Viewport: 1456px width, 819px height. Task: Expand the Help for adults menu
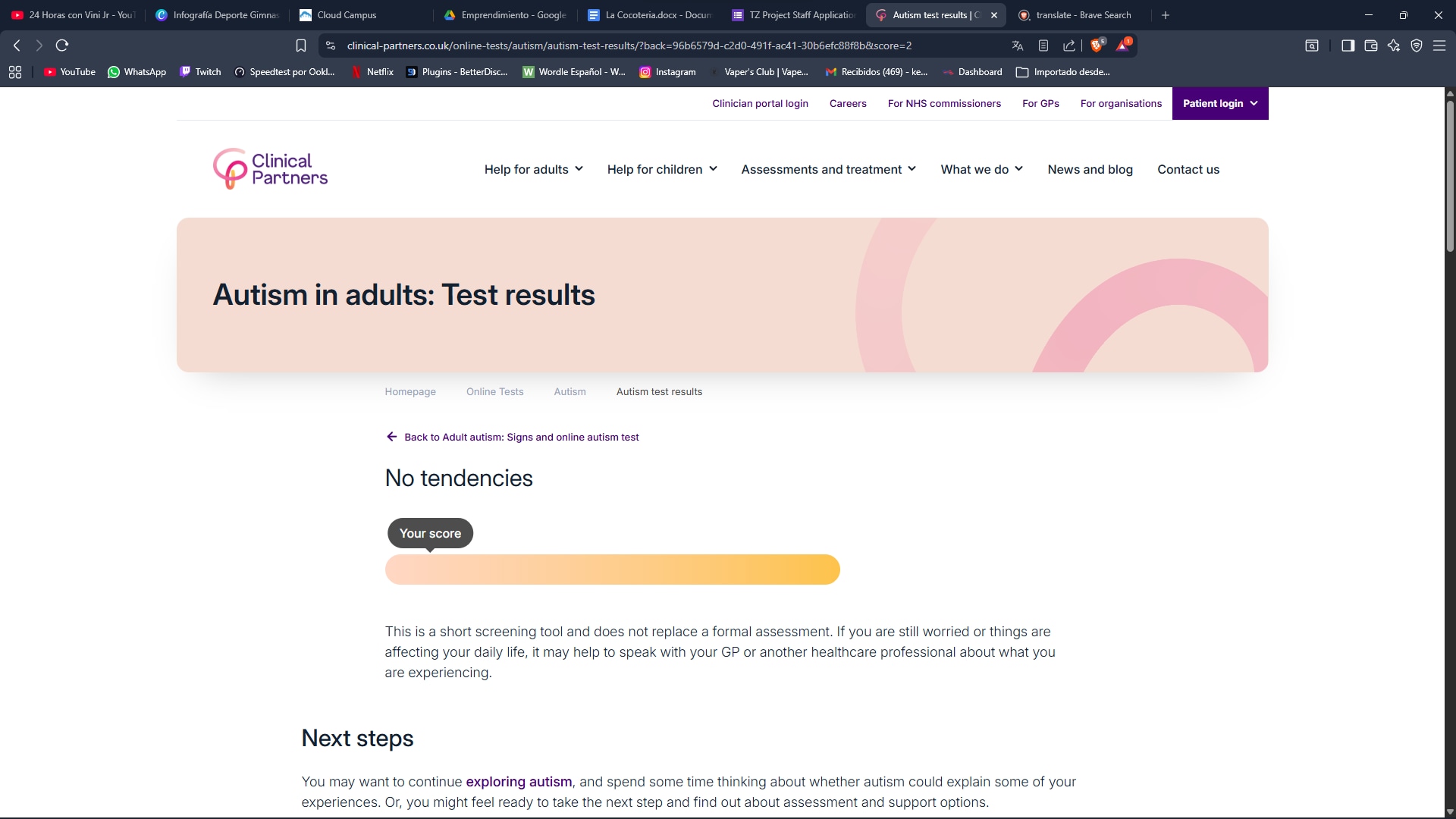(x=533, y=169)
